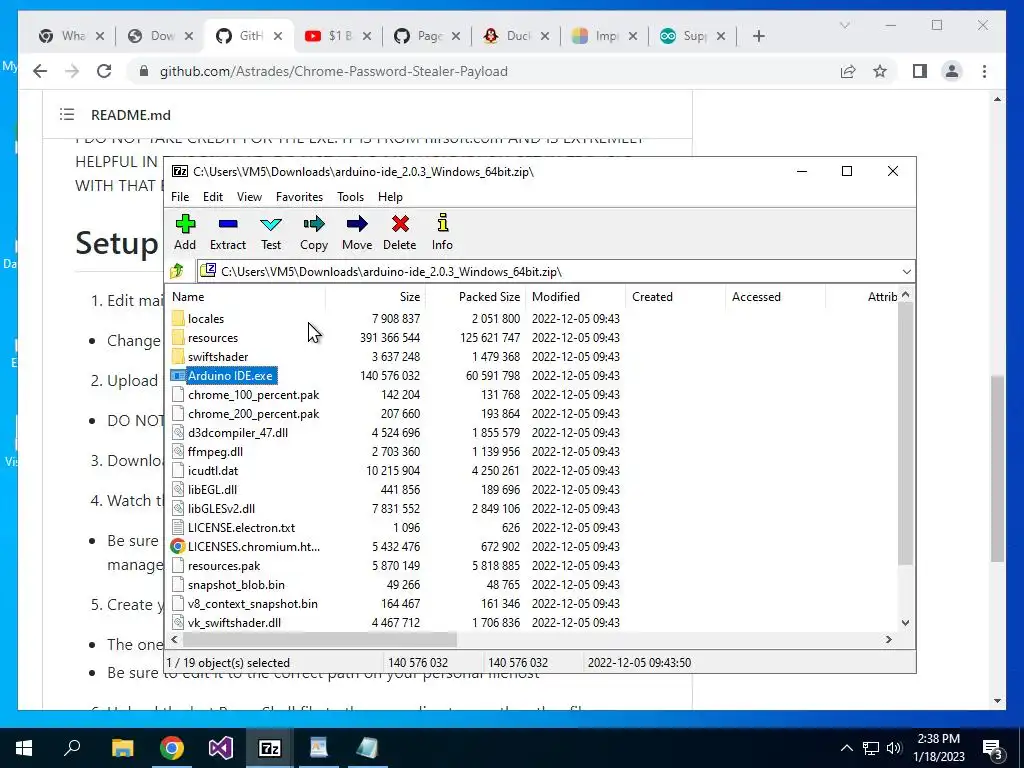Image resolution: width=1024 pixels, height=768 pixels.
Task: Click the 7-Zip vertical scrollbar thumb
Action: tap(905, 434)
